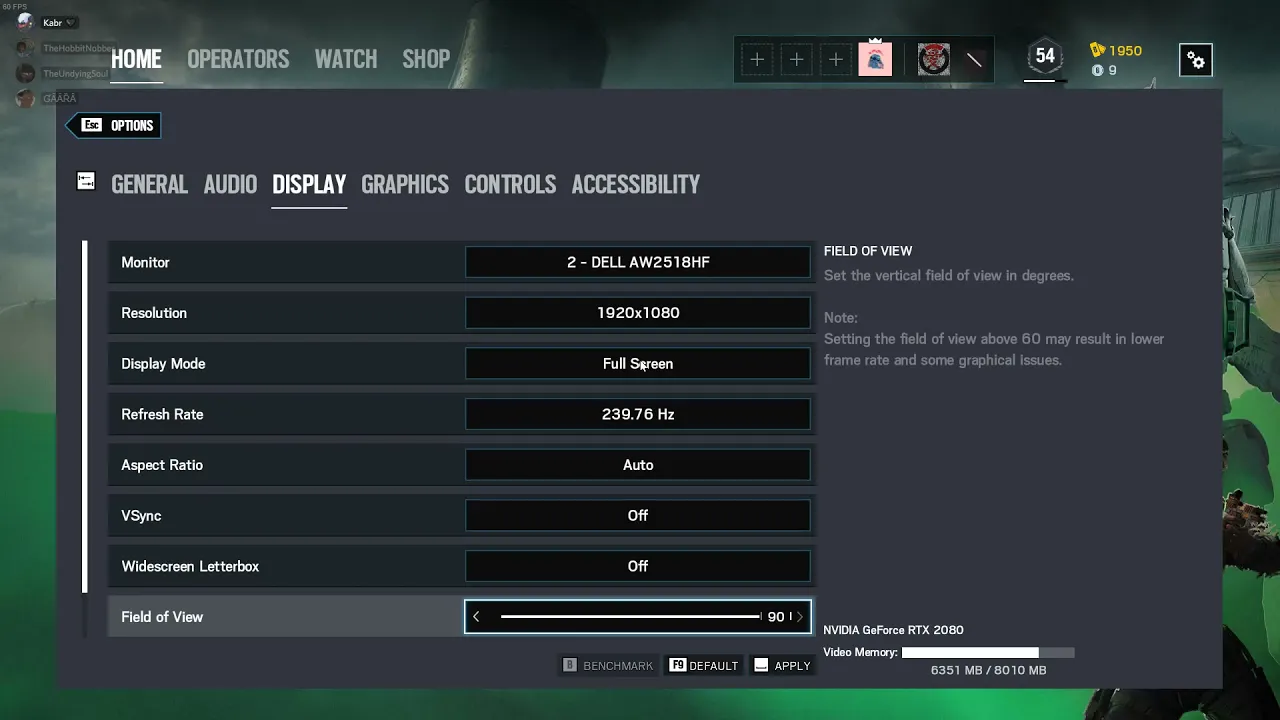Viewport: 1280px width, 720px height.
Task: Open the settings gear icon
Action: coord(1195,60)
